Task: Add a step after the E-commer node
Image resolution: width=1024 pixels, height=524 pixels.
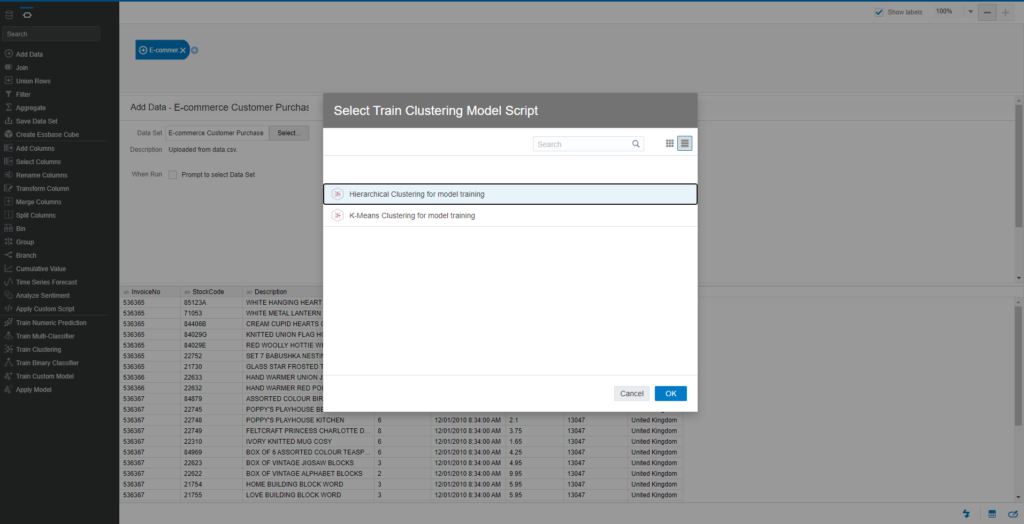Action: (195, 50)
